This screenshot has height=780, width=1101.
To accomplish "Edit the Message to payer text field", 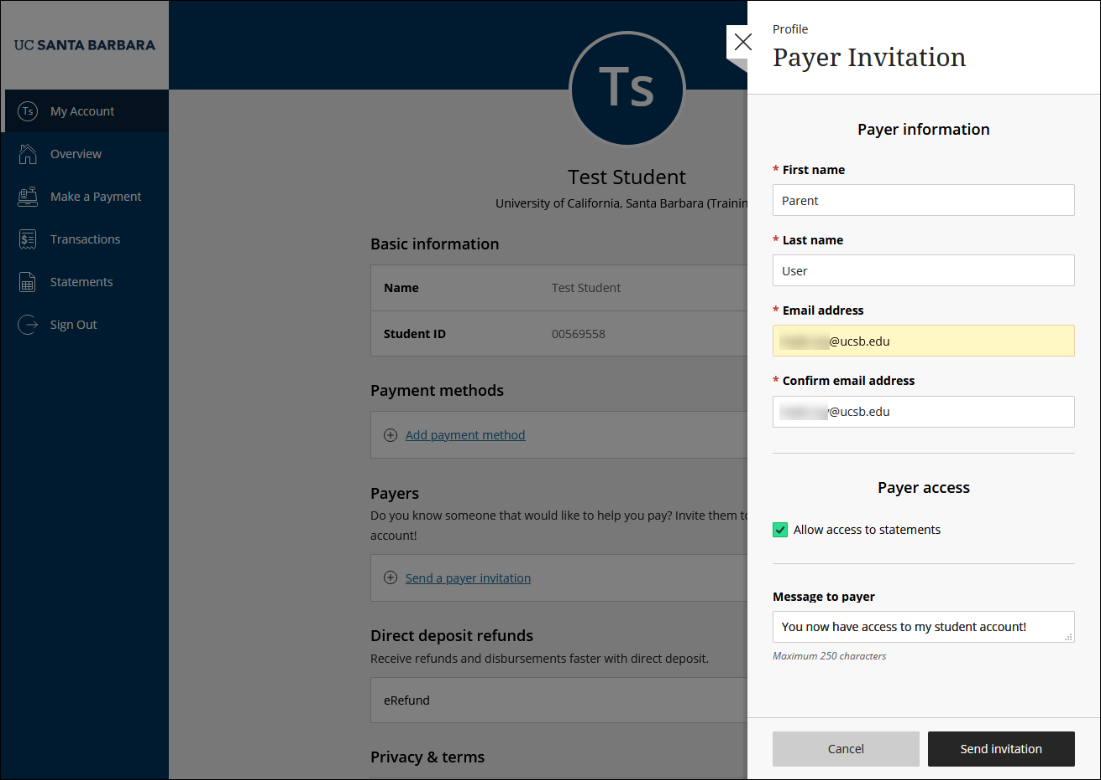I will tap(922, 627).
